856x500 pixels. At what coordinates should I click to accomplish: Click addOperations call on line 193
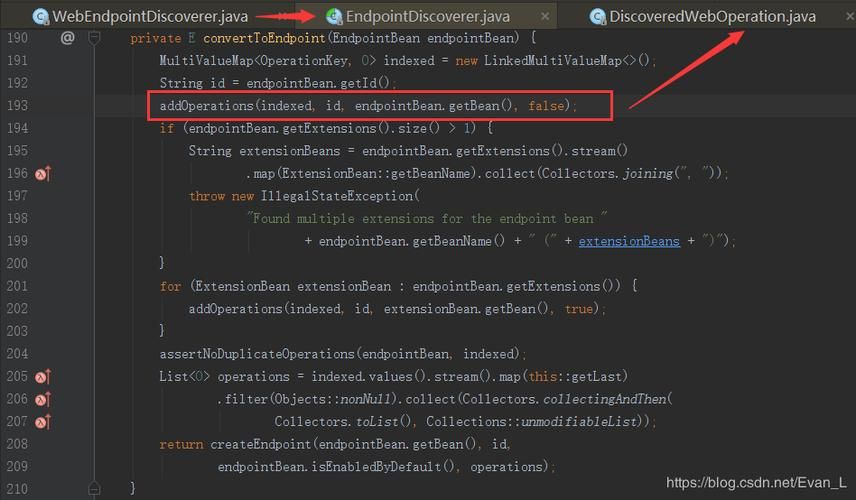pyautogui.click(x=206, y=105)
